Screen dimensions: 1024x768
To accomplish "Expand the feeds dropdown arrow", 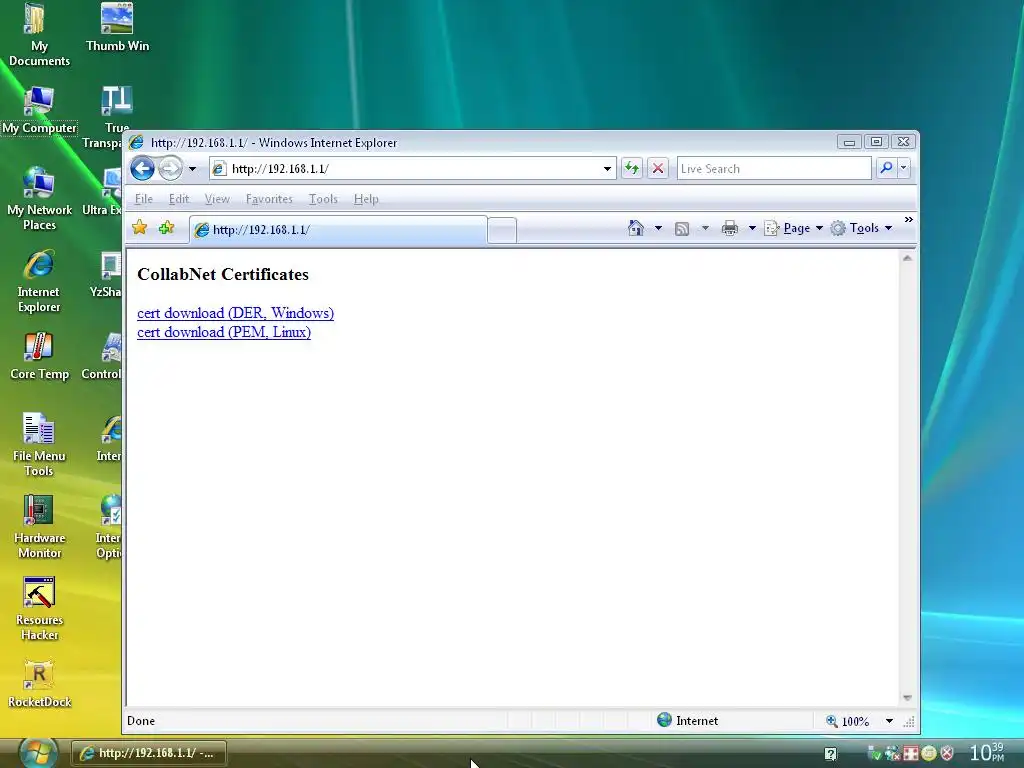I will pyautogui.click(x=705, y=228).
